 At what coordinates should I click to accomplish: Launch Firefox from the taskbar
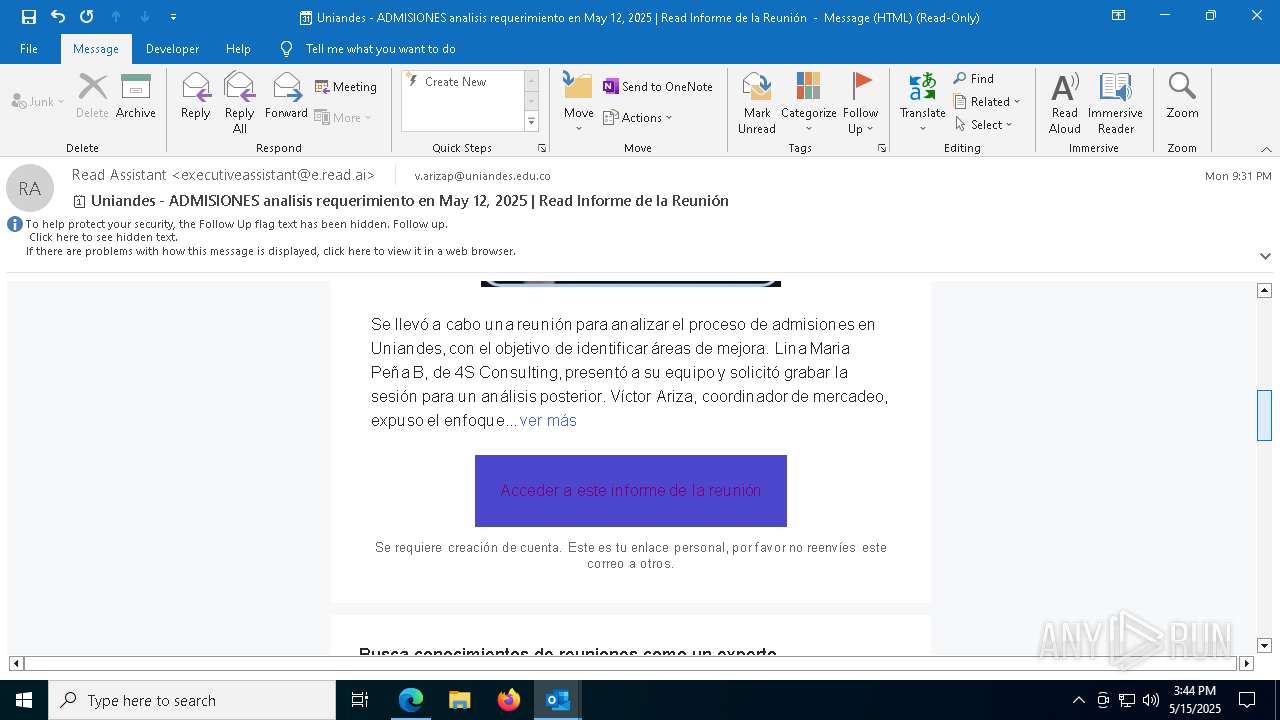coord(509,700)
